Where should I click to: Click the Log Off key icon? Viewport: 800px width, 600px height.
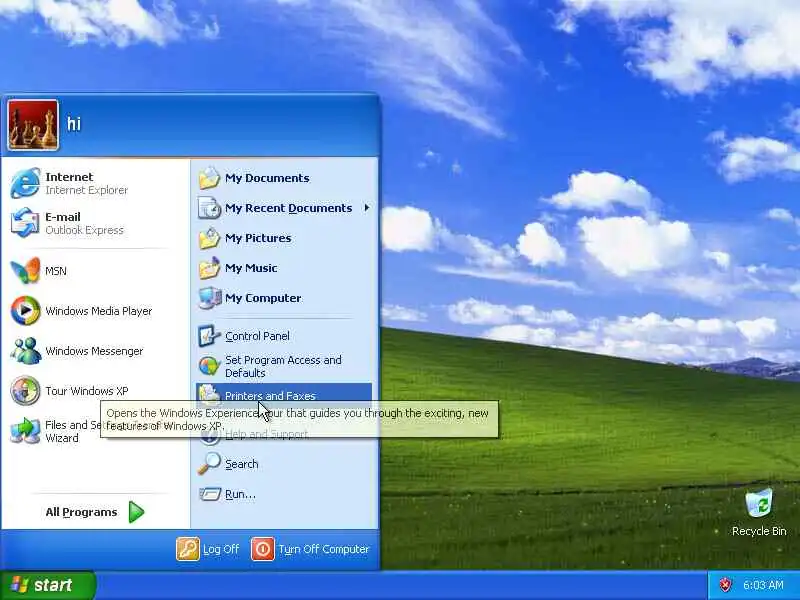point(188,549)
